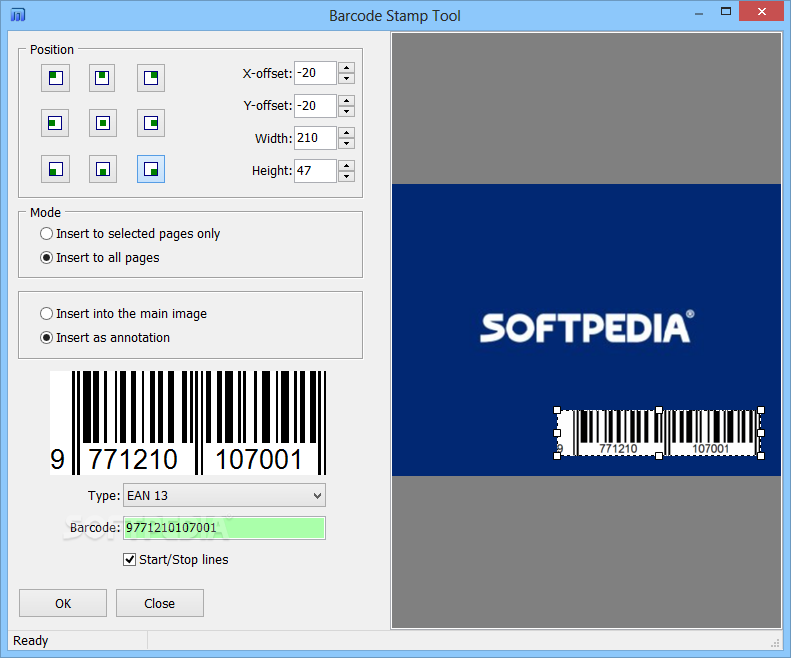
Task: Minimize the Barcode Stamp Tool window
Action: (x=699, y=14)
